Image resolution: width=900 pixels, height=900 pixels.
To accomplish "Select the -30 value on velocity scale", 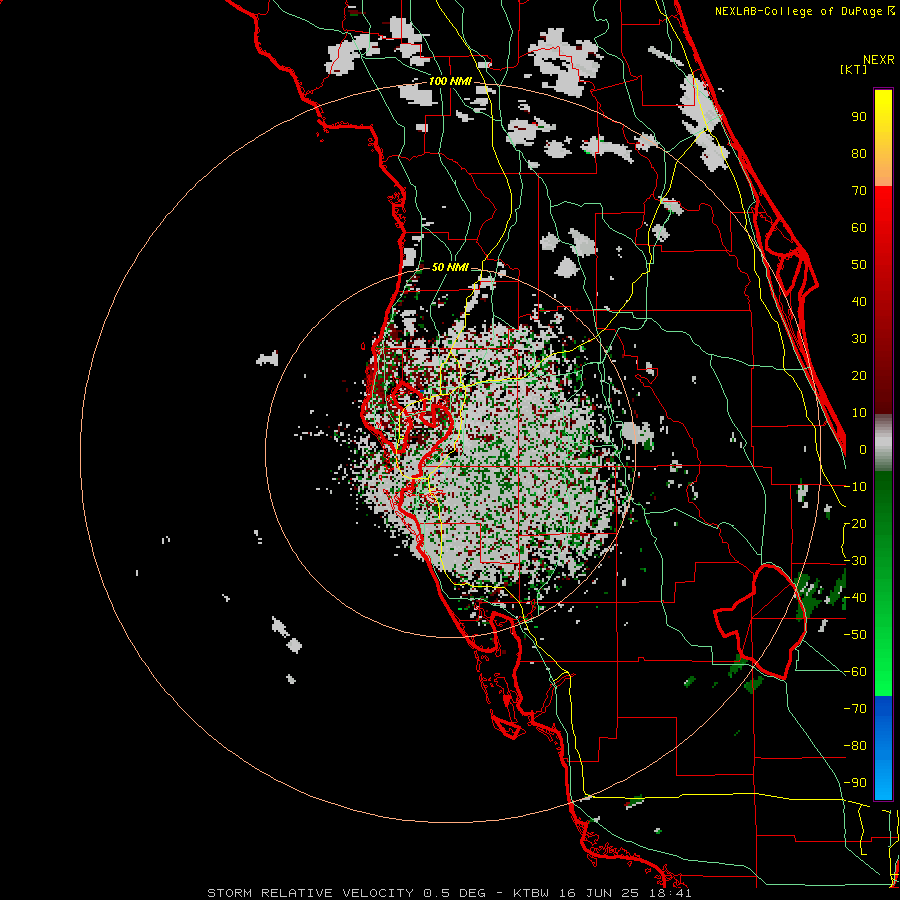I will coord(855,561).
